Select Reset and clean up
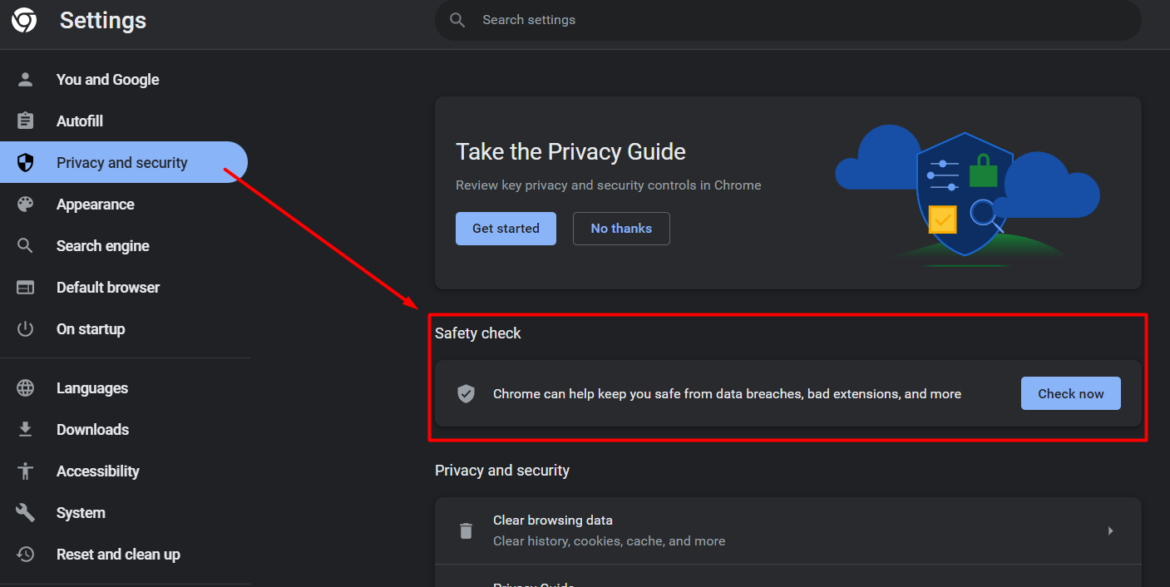 click(x=118, y=555)
